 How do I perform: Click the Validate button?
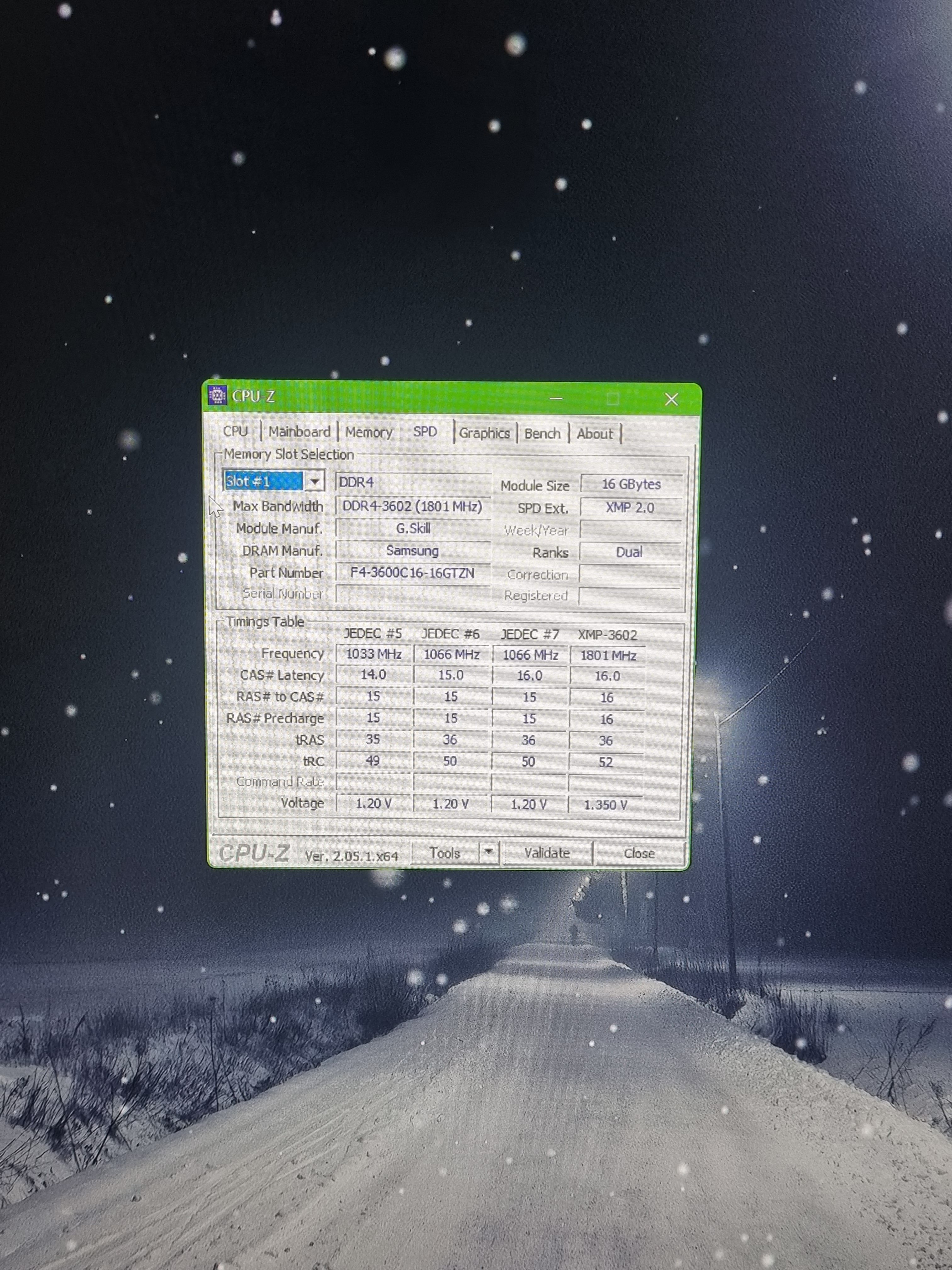[x=547, y=853]
